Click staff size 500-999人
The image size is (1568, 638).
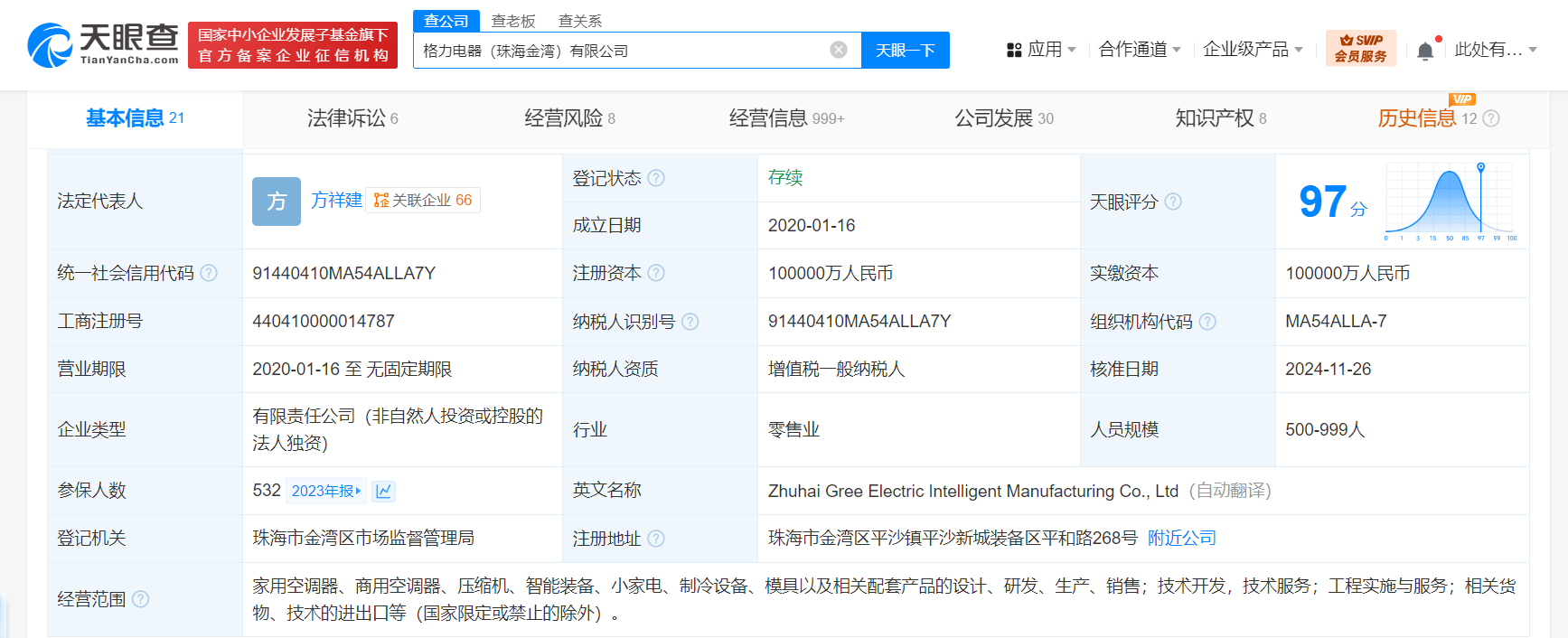click(1325, 430)
